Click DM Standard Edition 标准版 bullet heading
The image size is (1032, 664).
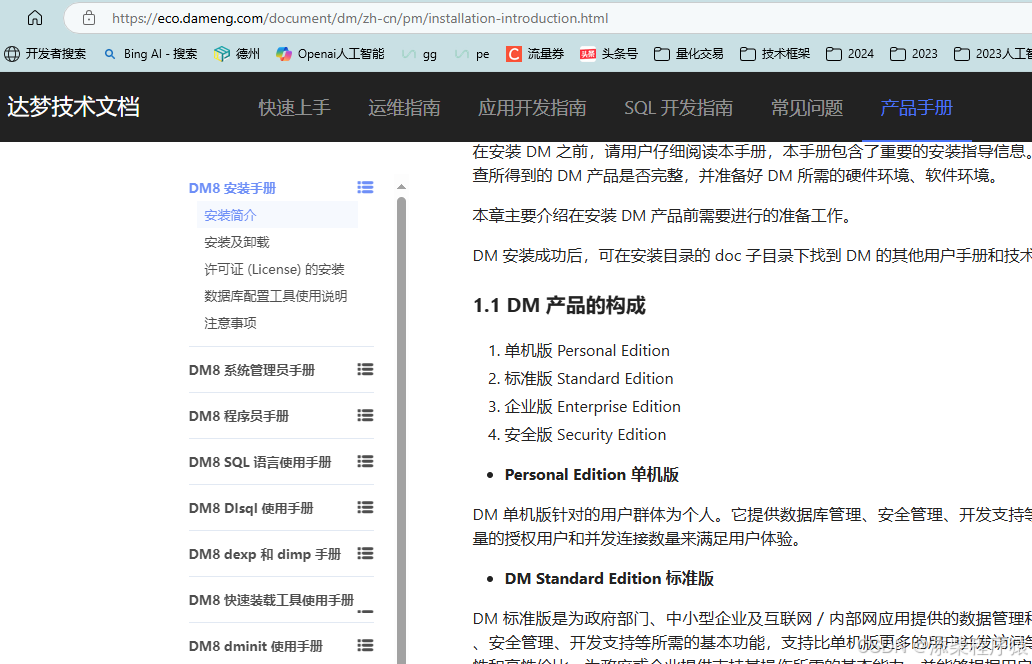[609, 578]
